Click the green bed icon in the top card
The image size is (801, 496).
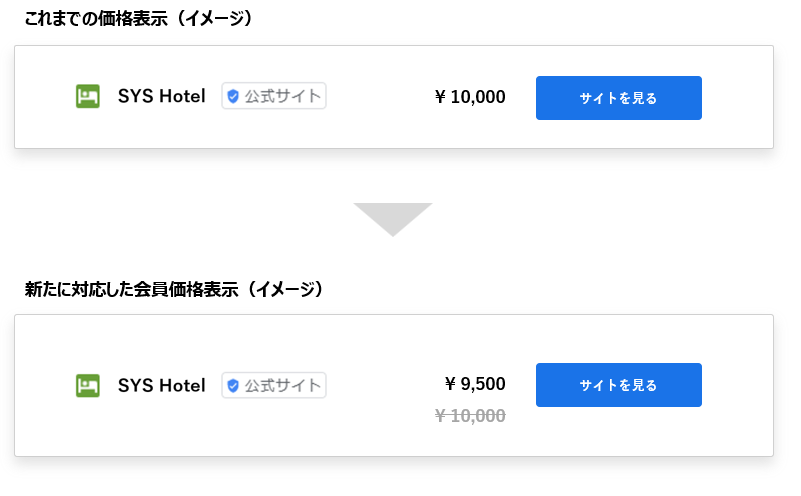click(x=88, y=97)
